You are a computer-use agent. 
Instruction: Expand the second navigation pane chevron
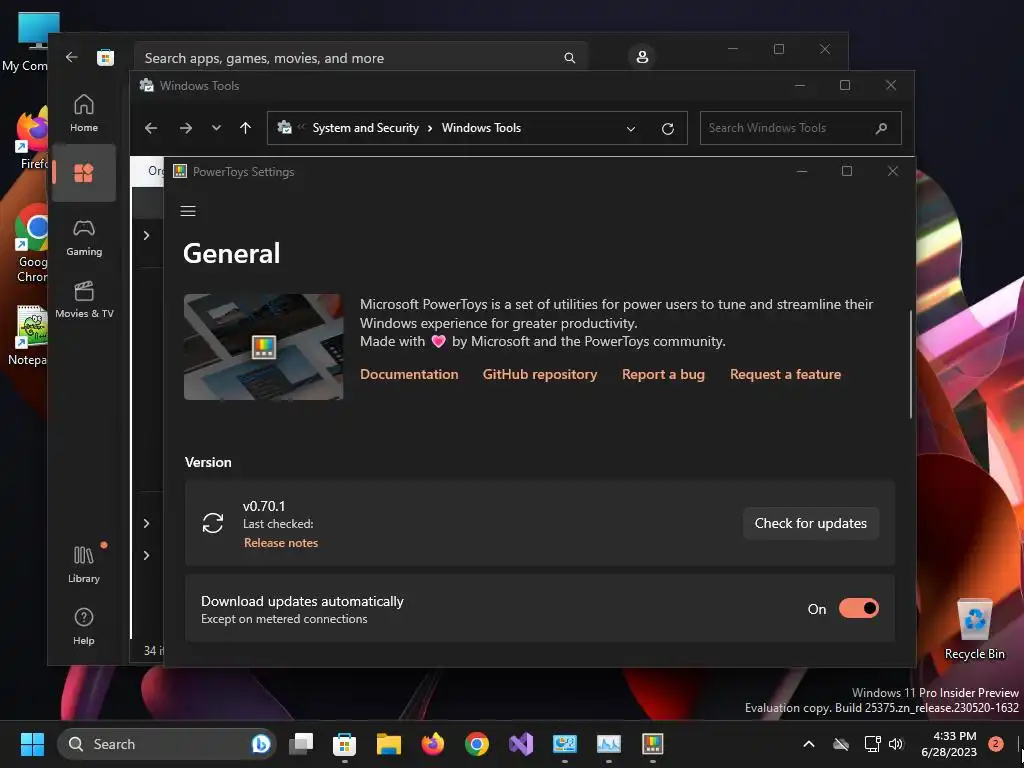point(147,524)
